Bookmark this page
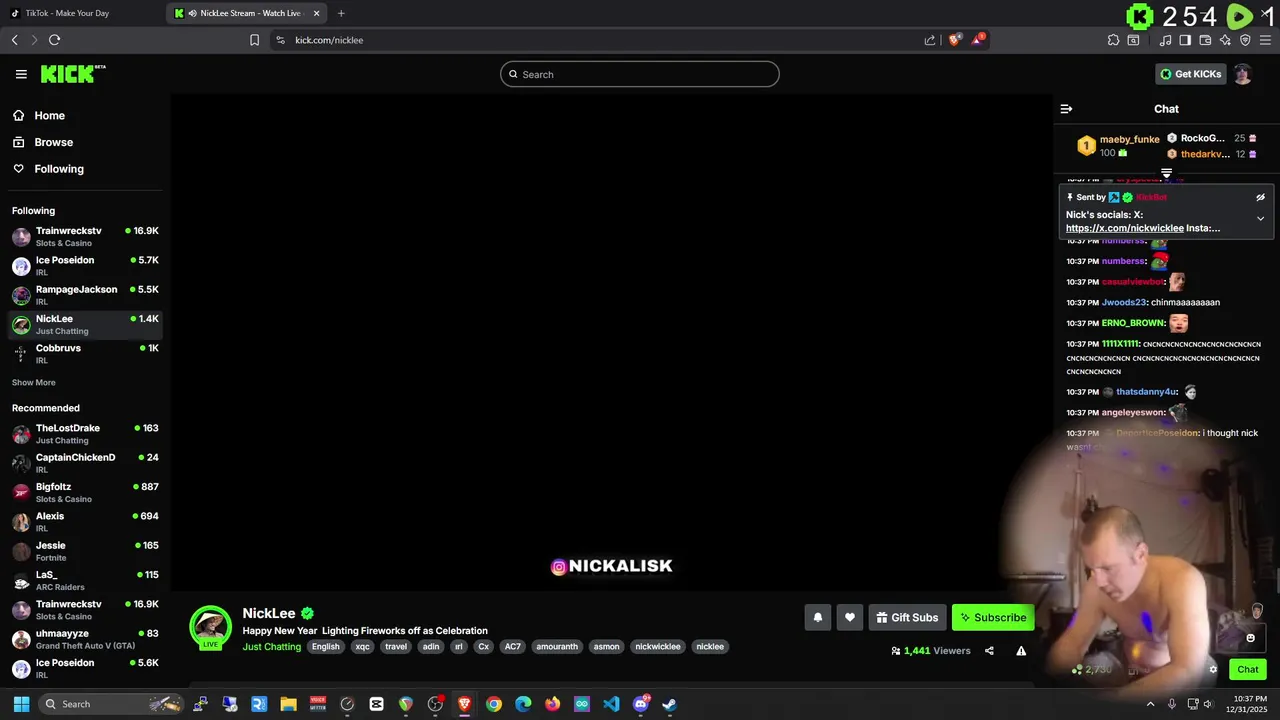 (x=254, y=40)
